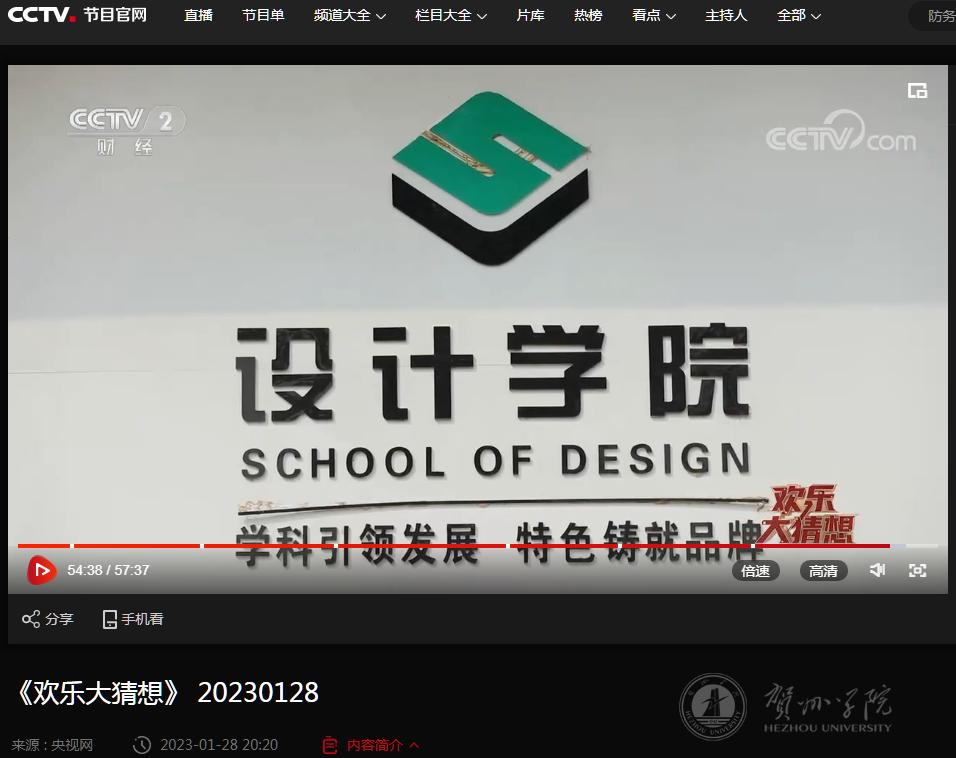956x758 pixels.
Task: Enter fullscreen video mode
Action: tap(918, 570)
